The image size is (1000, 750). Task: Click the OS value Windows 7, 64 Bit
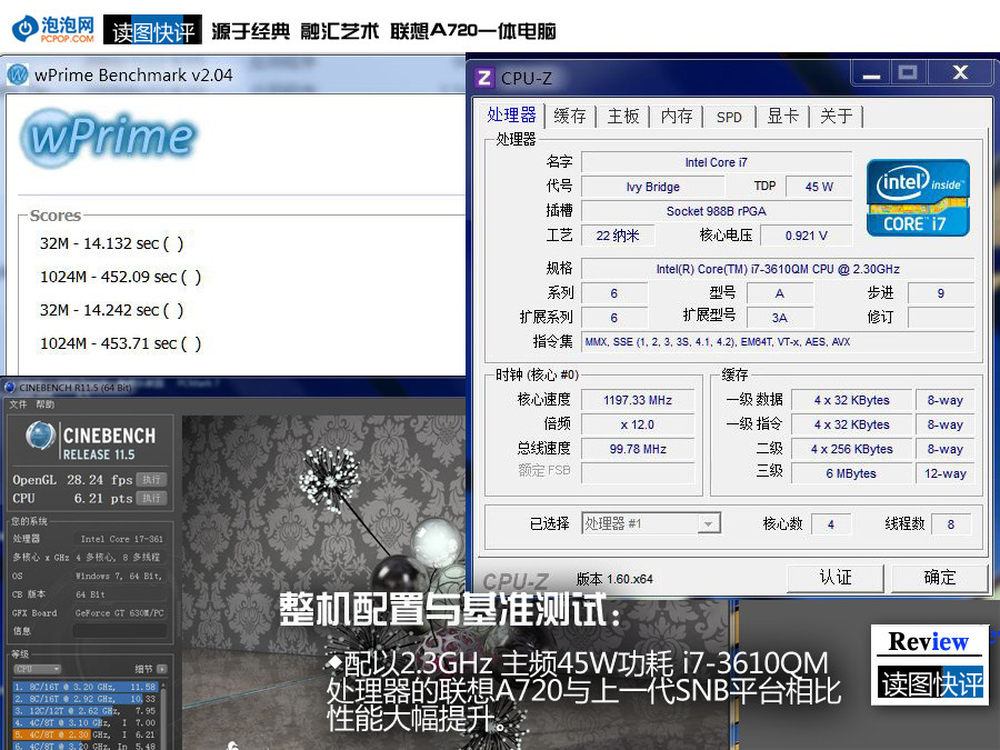(119, 576)
